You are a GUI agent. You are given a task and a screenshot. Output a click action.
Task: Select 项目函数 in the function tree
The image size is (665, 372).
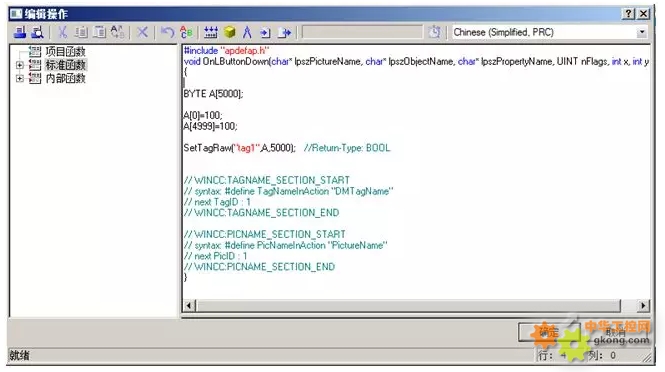point(65,52)
